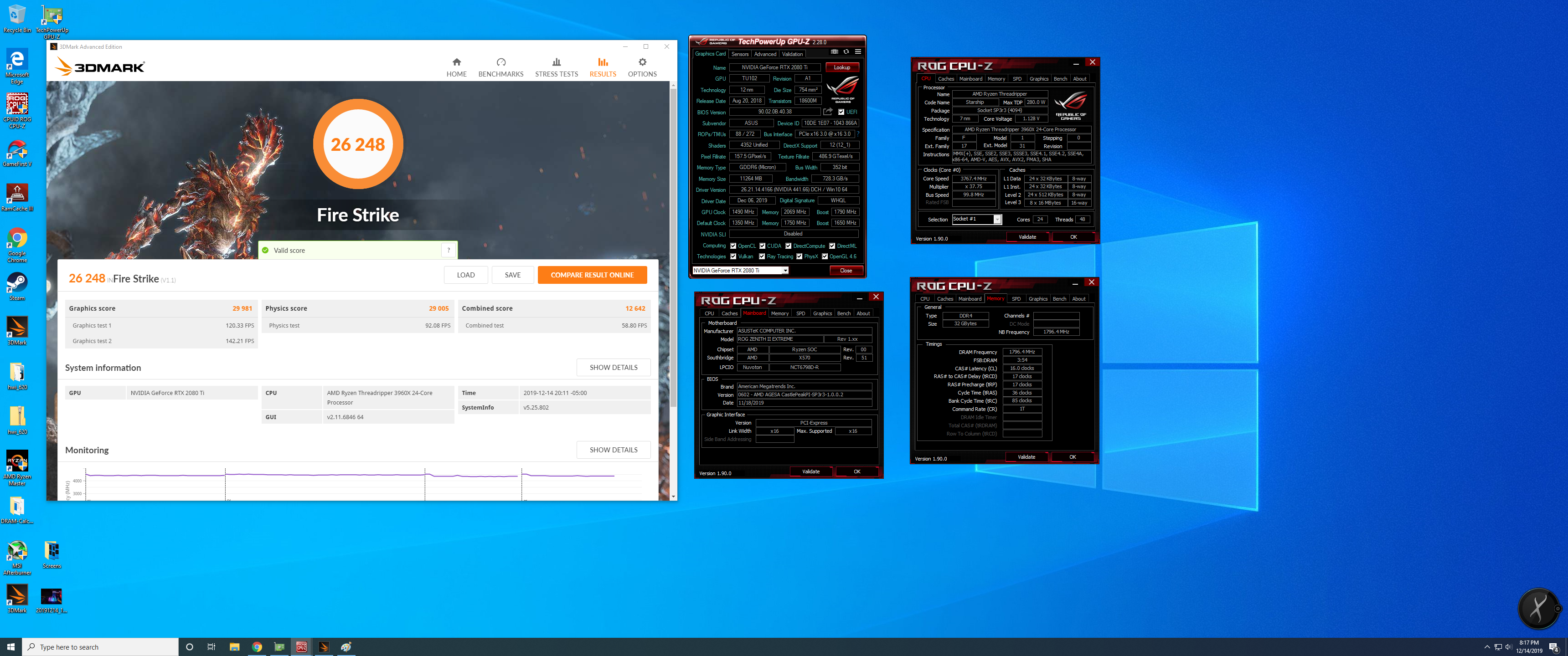
Task: Open the 3DMark Home section
Action: pyautogui.click(x=456, y=67)
